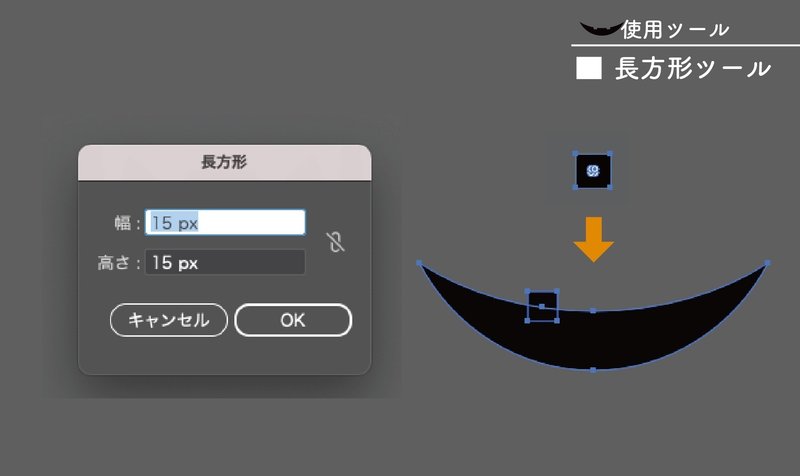Click the small square's center point on crescent
The image size is (800, 476).
coord(542,306)
